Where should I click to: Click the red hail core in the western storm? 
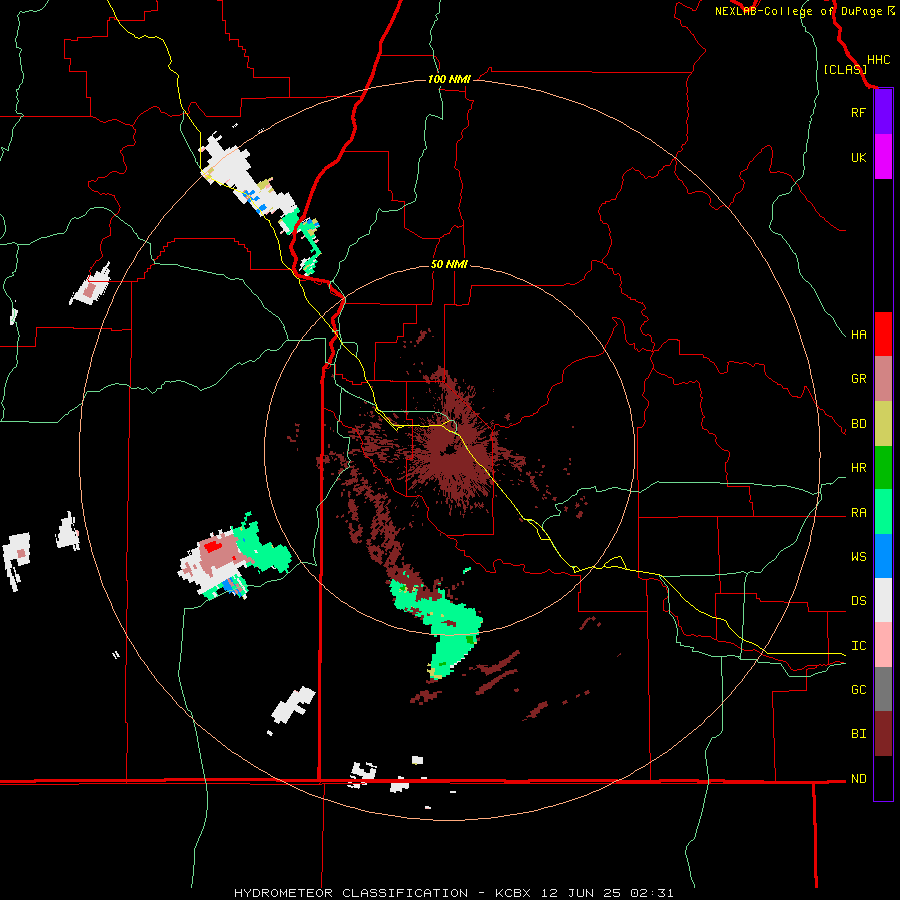(x=213, y=545)
